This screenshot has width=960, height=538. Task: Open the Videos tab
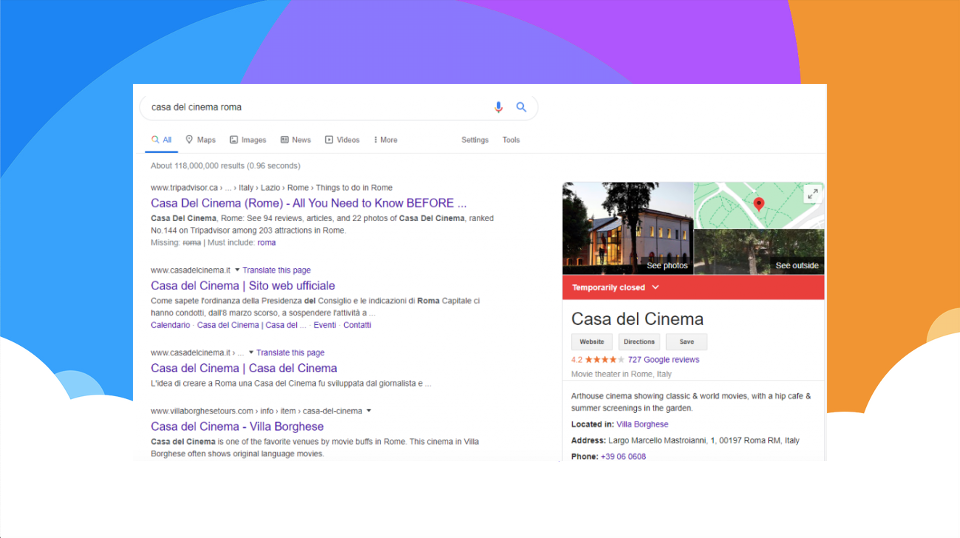342,140
